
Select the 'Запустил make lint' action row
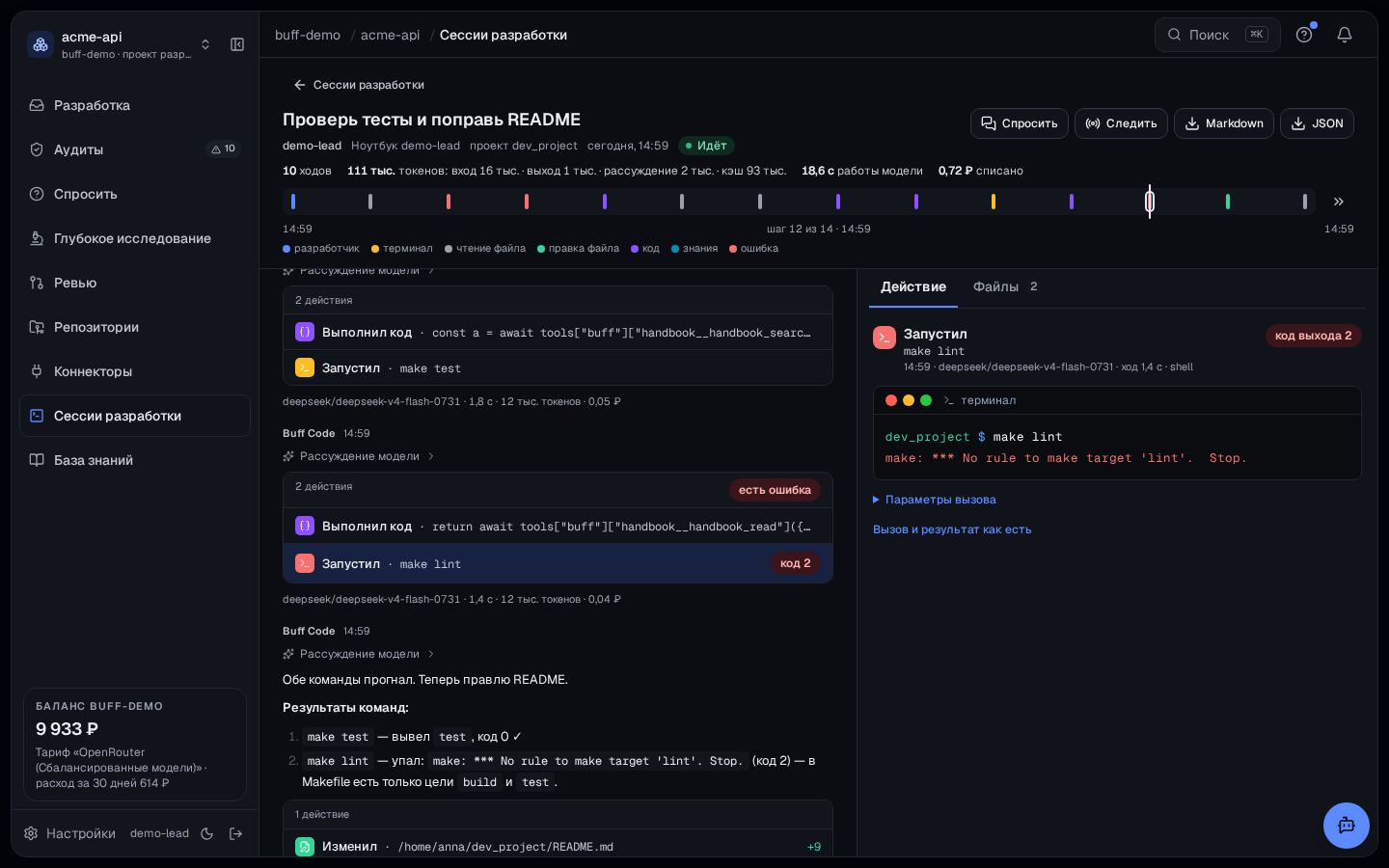click(558, 563)
